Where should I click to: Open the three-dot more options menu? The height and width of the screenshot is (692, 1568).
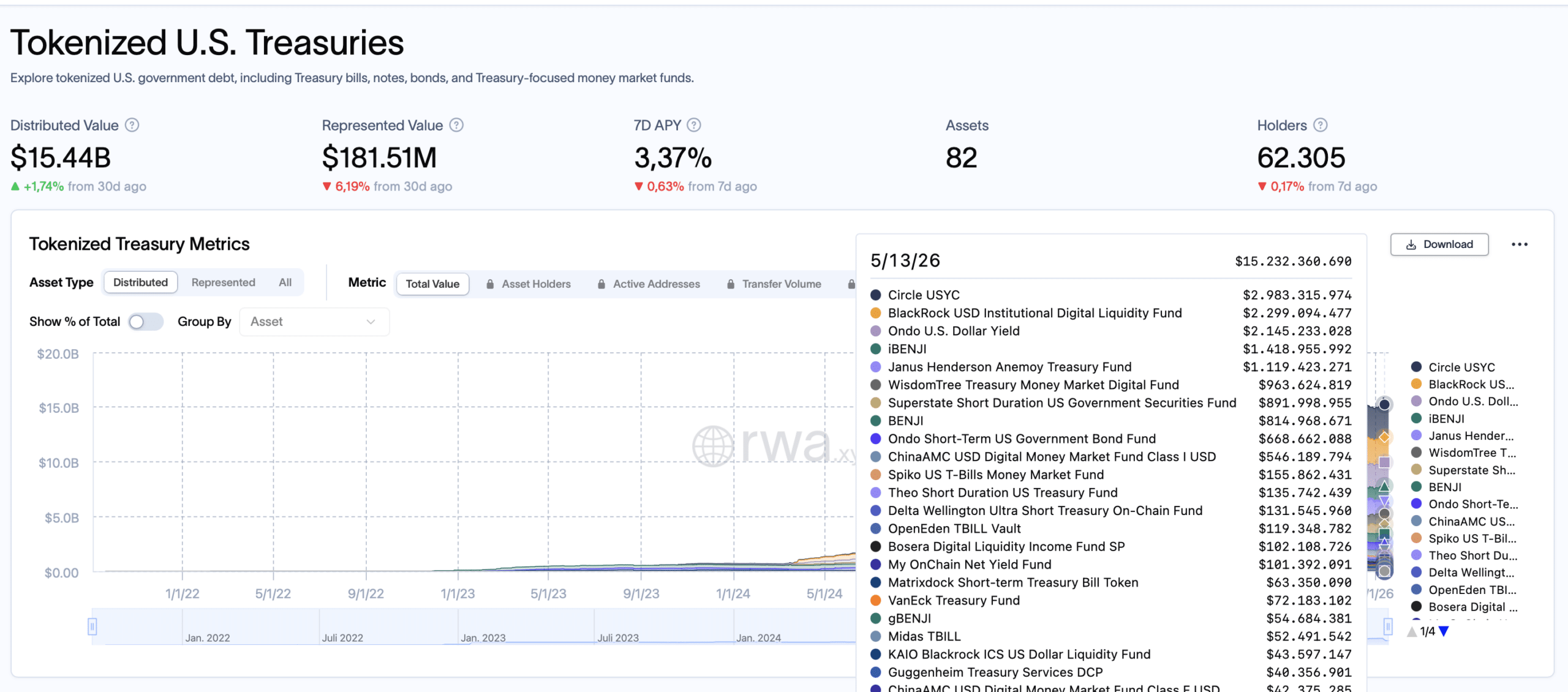tap(1520, 244)
